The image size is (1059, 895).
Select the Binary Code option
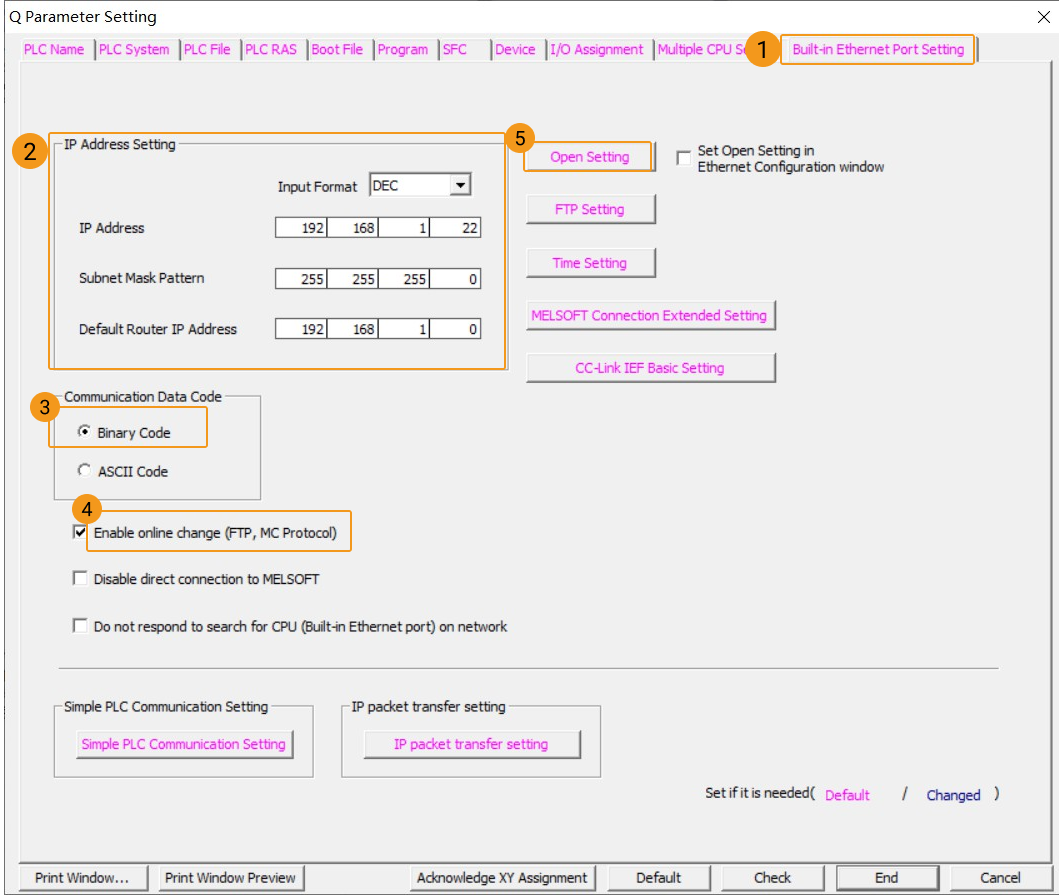click(84, 432)
